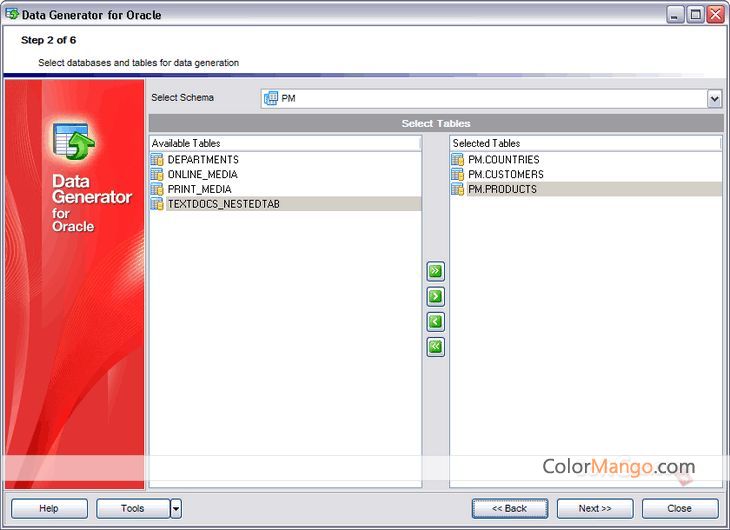Click the PM.PRODUCTS table icon
Screen dimensions: 730x530
[458, 189]
